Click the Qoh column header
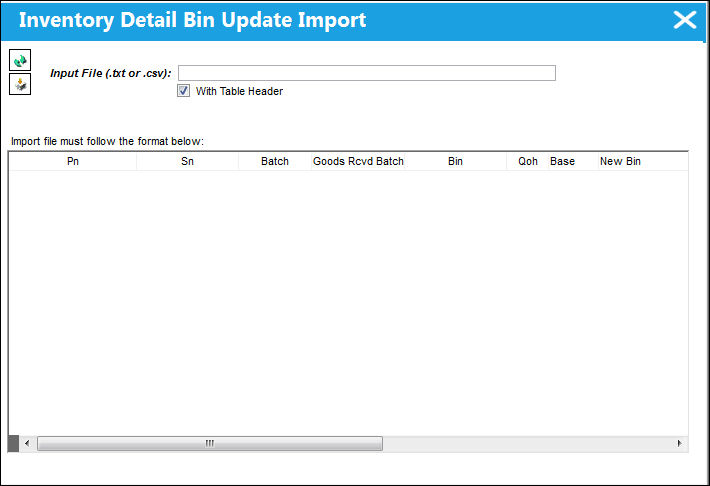 pos(528,161)
